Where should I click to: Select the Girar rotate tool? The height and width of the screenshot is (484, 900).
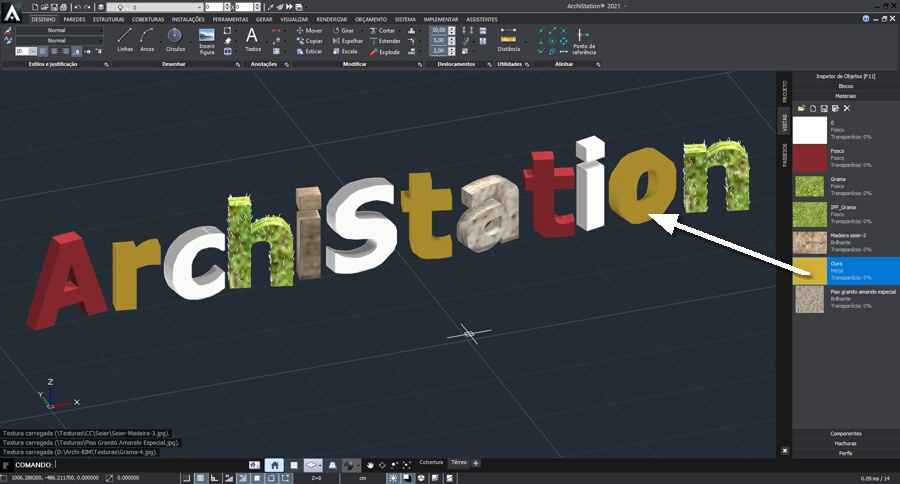pos(344,30)
